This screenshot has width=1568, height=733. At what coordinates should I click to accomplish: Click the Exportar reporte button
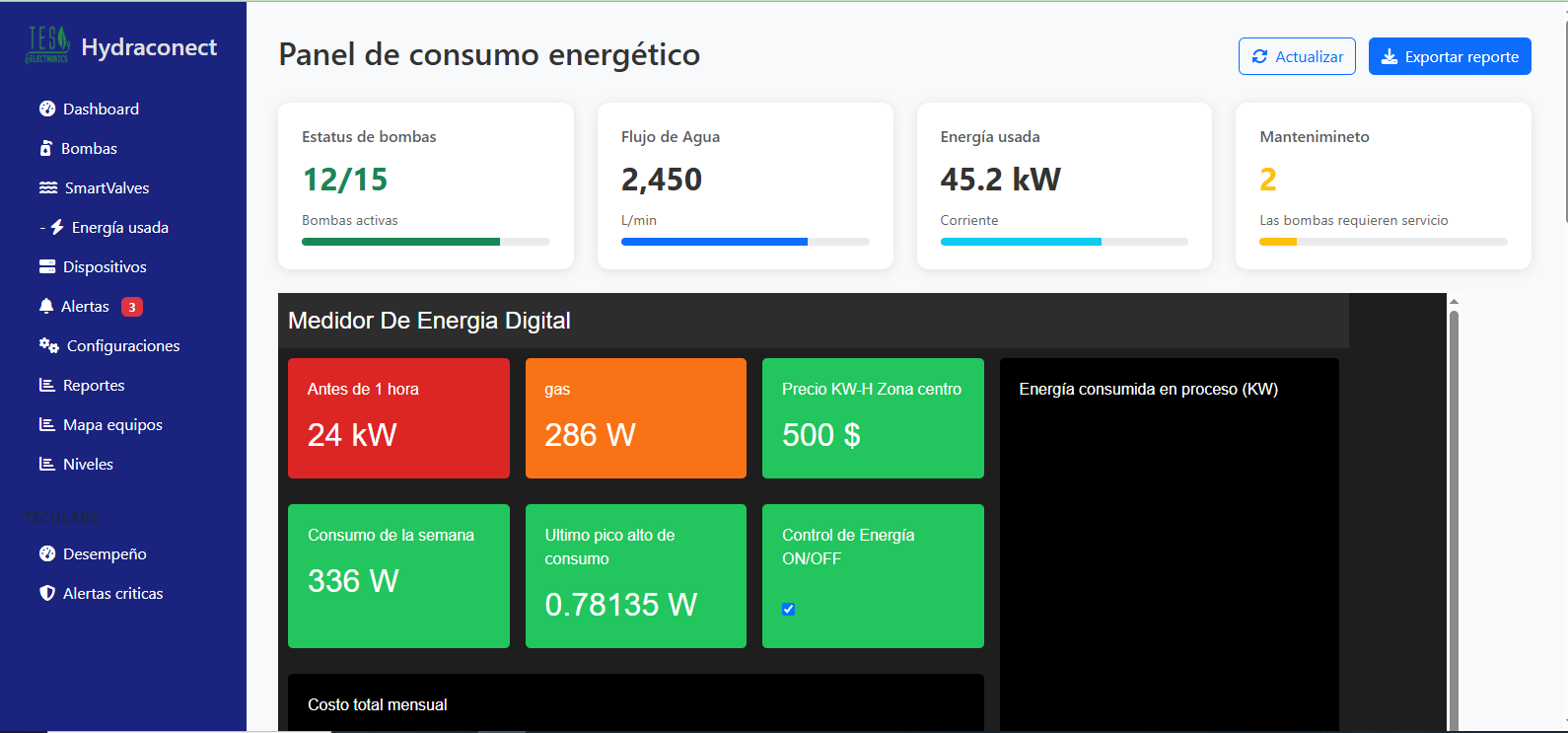pyautogui.click(x=1450, y=56)
